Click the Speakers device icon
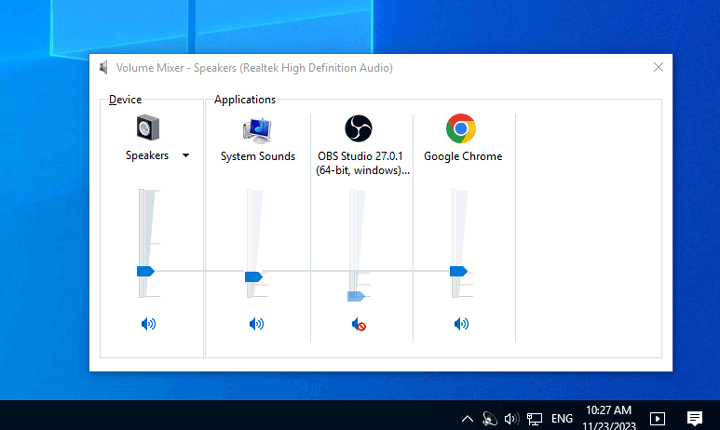The width and height of the screenshot is (720, 430). [x=148, y=127]
